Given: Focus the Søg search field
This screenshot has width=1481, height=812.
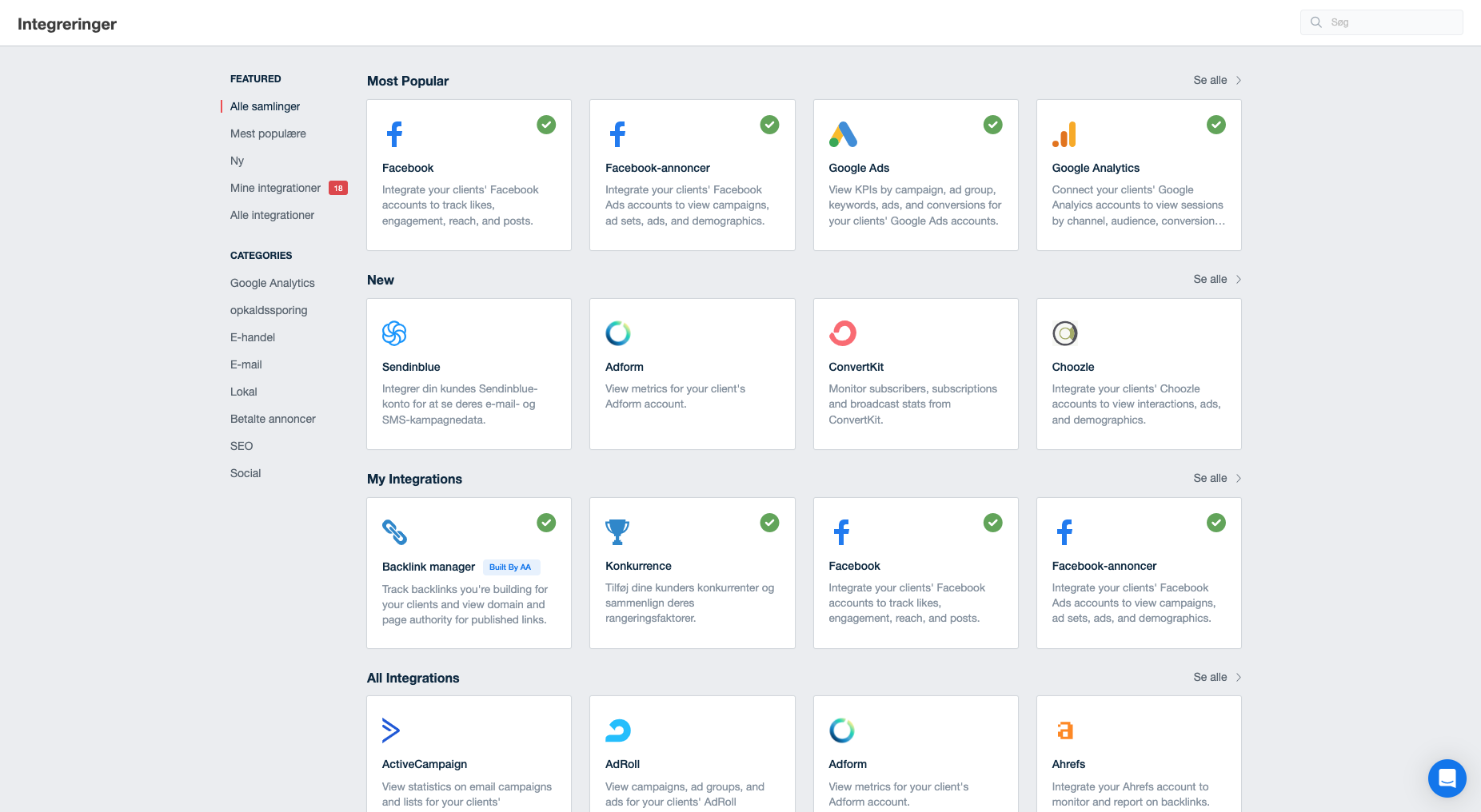Looking at the screenshot, I should [x=1381, y=22].
